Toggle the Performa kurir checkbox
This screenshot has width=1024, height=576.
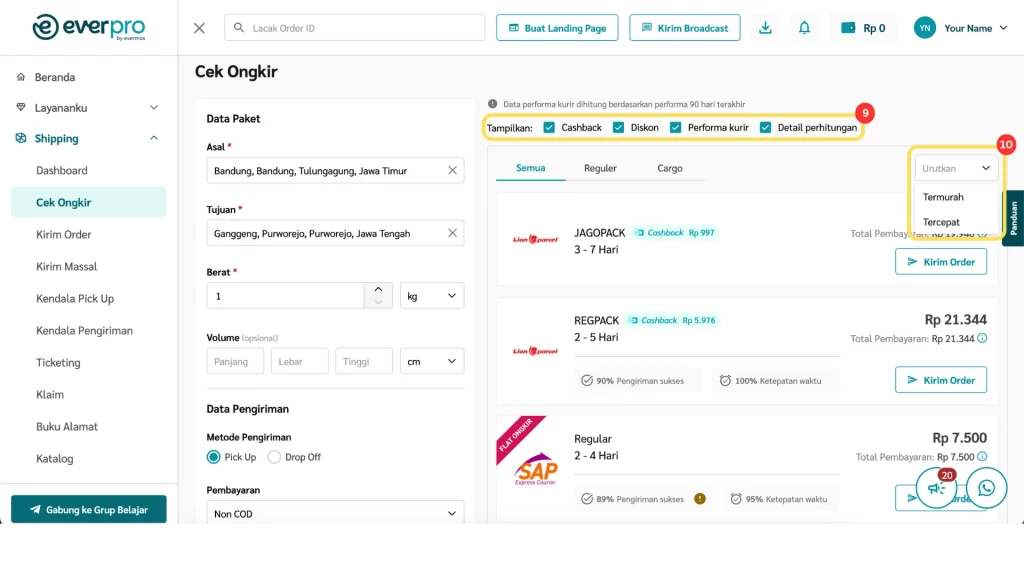(676, 128)
